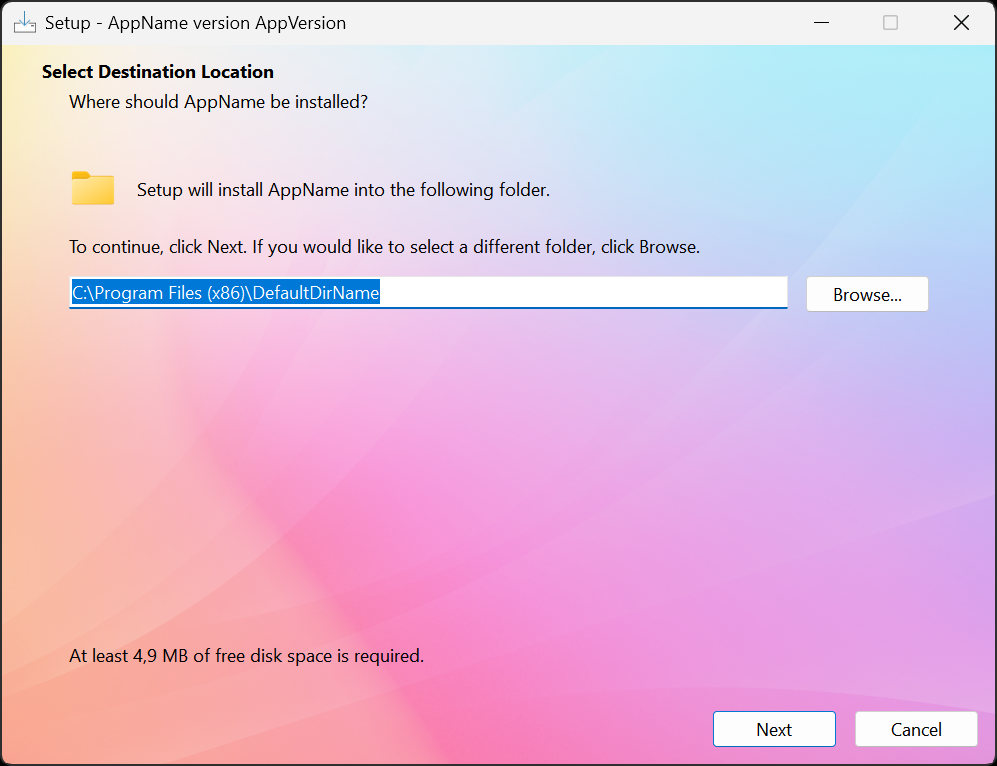This screenshot has height=766, width=997.
Task: Click the greyed-out maximize button
Action: [890, 23]
